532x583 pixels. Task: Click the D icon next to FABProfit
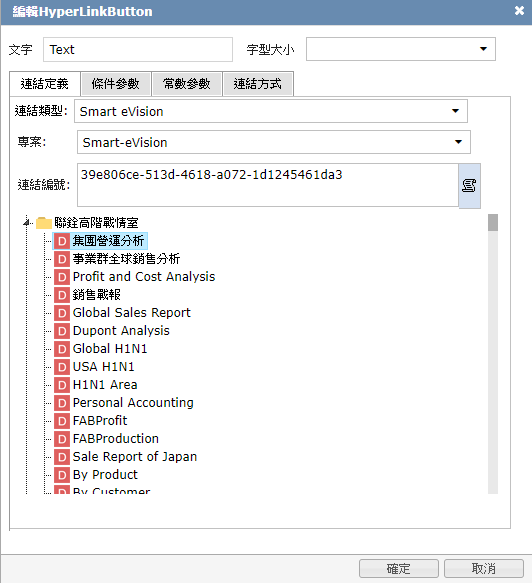click(x=62, y=421)
